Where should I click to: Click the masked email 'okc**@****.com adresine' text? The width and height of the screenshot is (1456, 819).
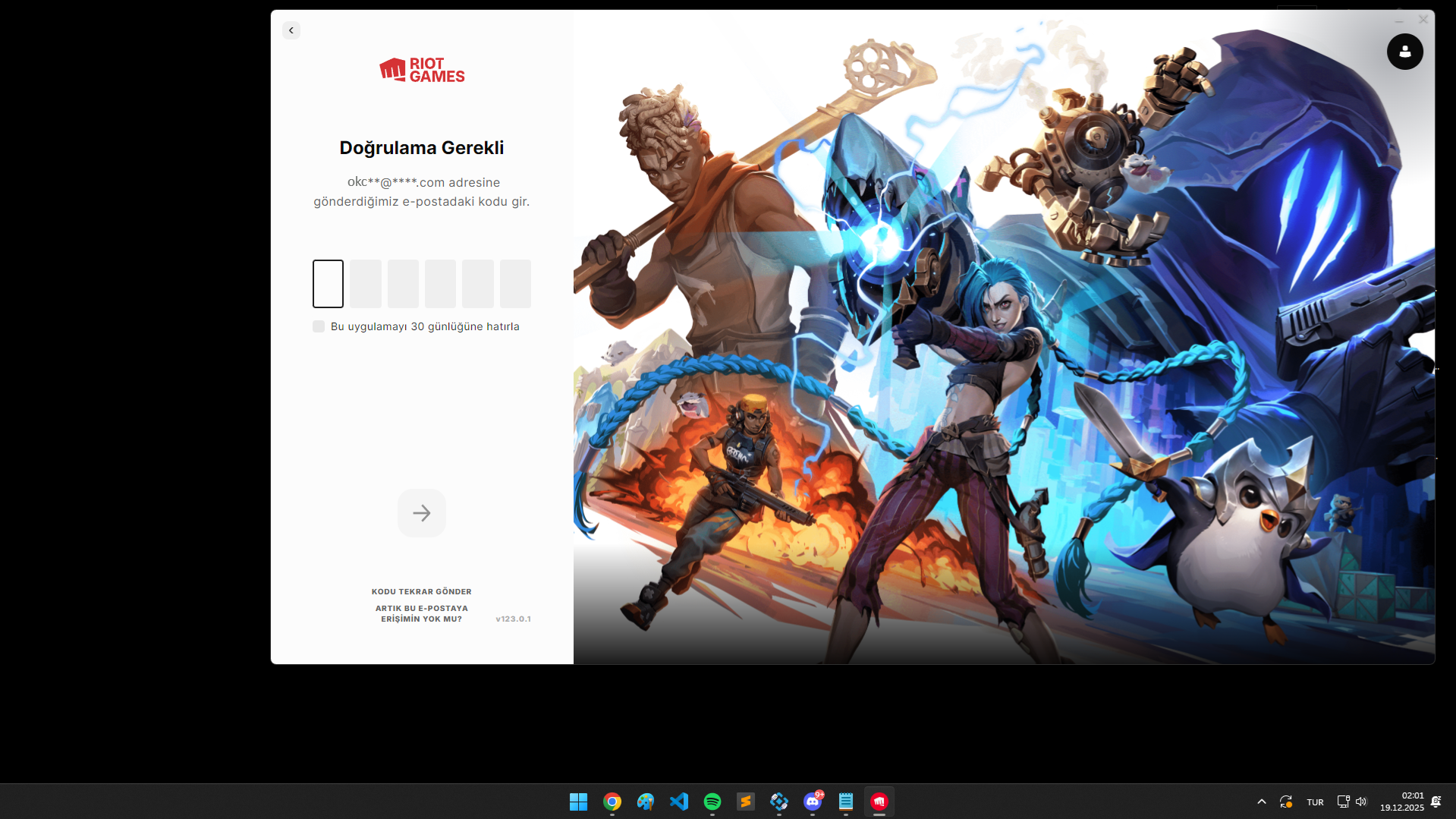pyautogui.click(x=423, y=182)
